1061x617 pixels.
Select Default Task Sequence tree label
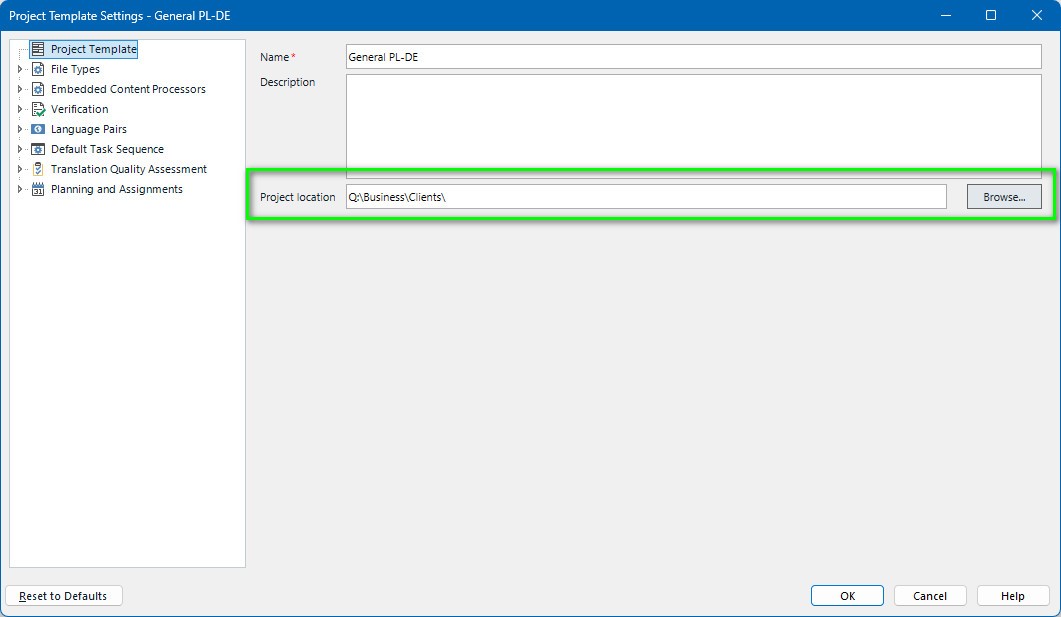pyautogui.click(x=107, y=149)
